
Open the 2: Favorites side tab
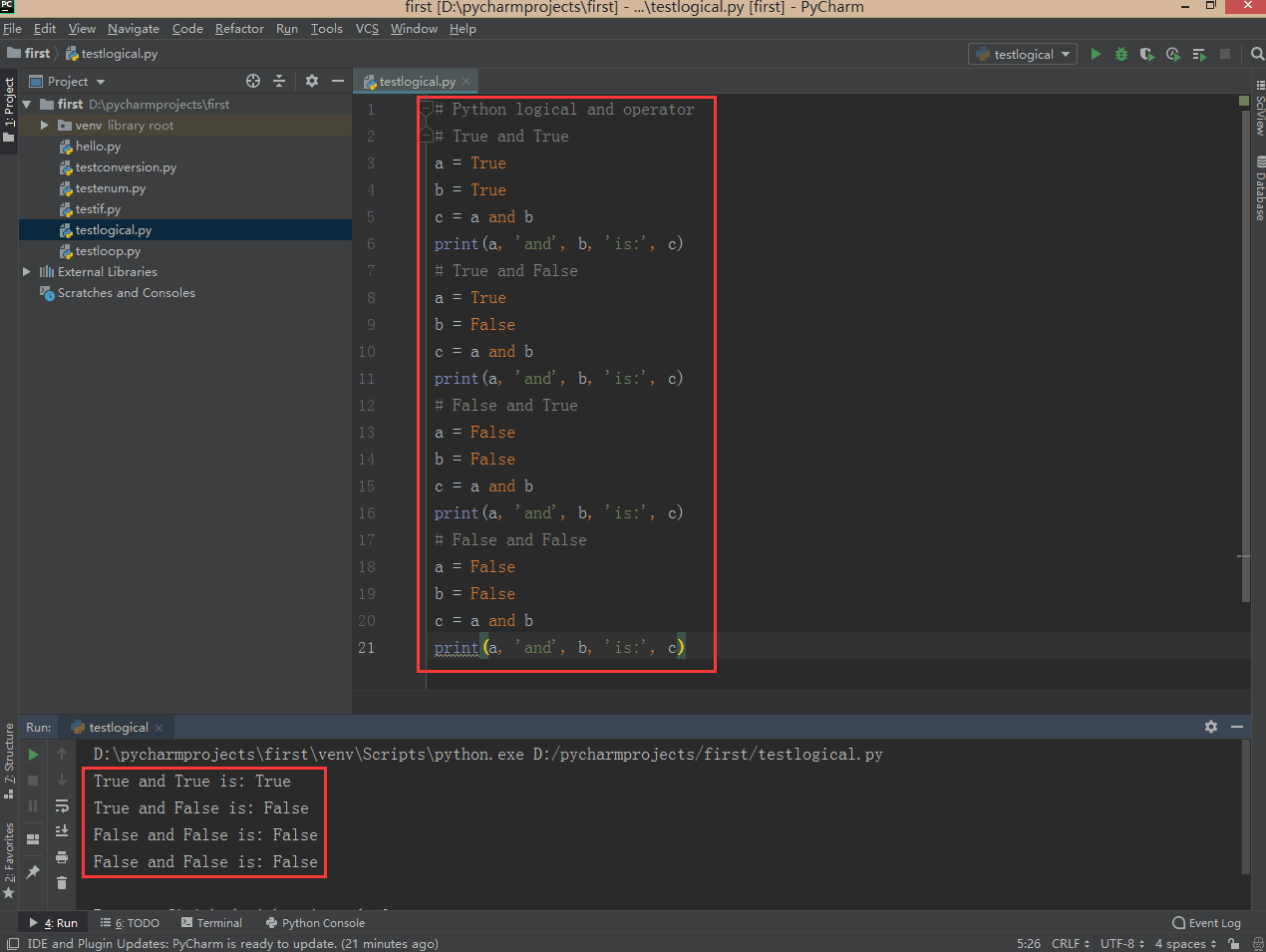[9, 859]
